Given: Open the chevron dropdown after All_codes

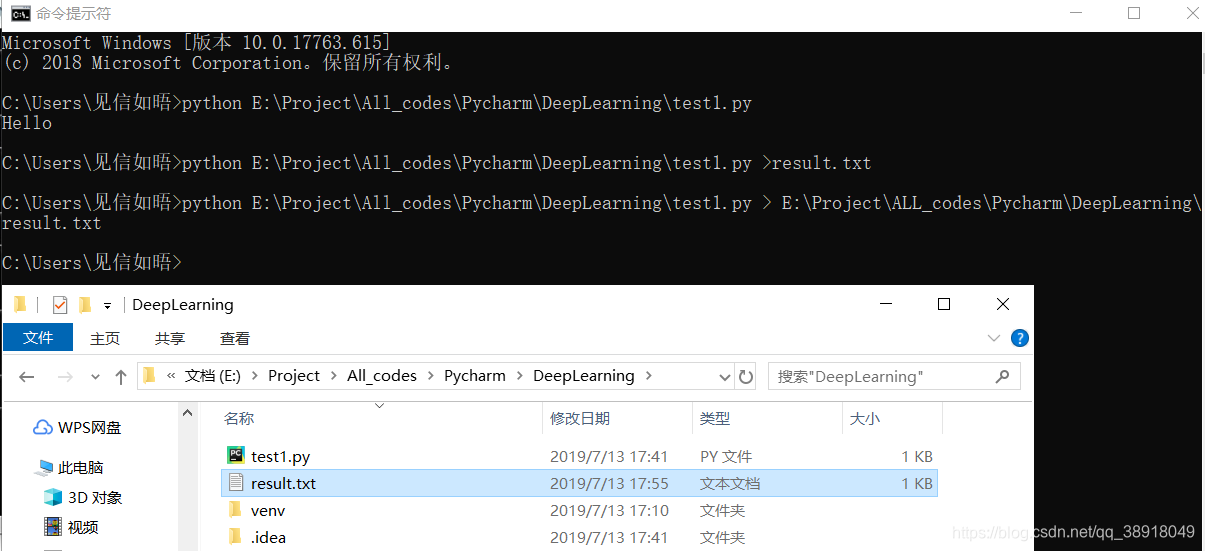Looking at the screenshot, I should tap(430, 376).
